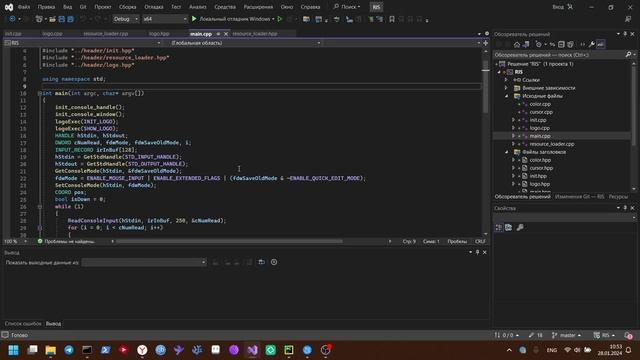Click Проблемы не найдены status indicator

tap(66, 241)
